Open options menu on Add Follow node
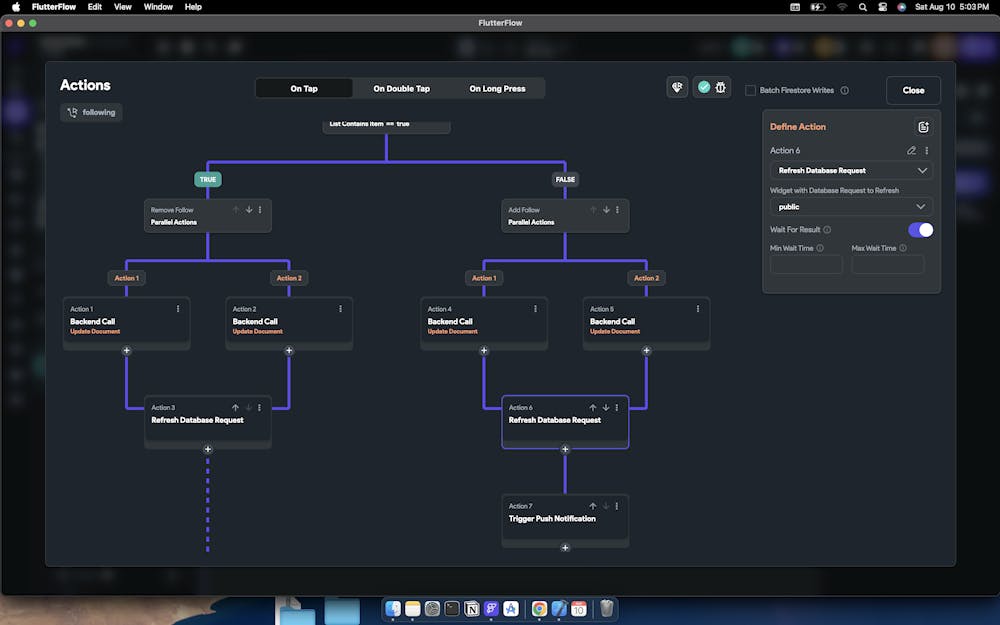Screen dimensions: 1000x625 (617, 210)
